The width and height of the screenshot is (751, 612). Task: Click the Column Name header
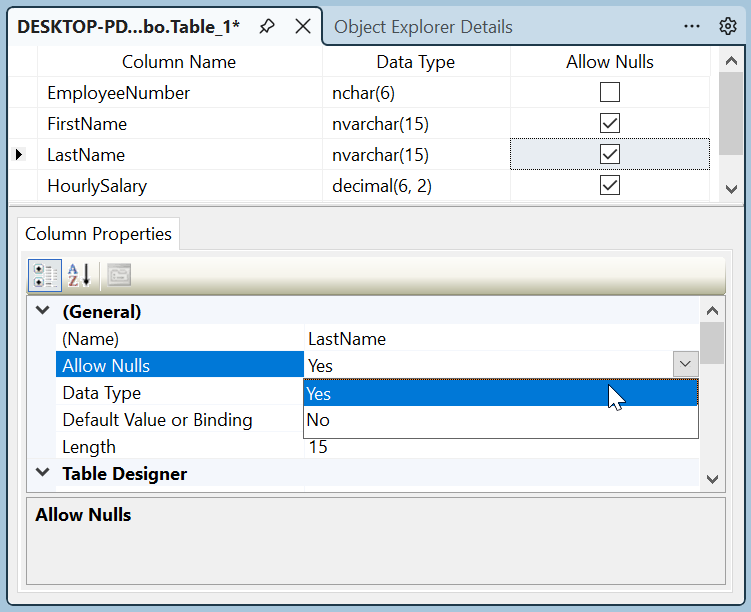(x=179, y=62)
